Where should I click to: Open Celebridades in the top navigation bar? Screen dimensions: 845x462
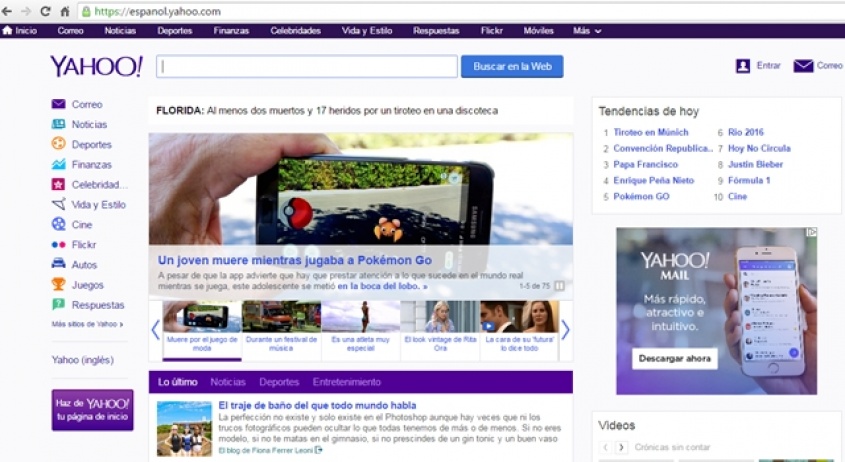click(295, 31)
